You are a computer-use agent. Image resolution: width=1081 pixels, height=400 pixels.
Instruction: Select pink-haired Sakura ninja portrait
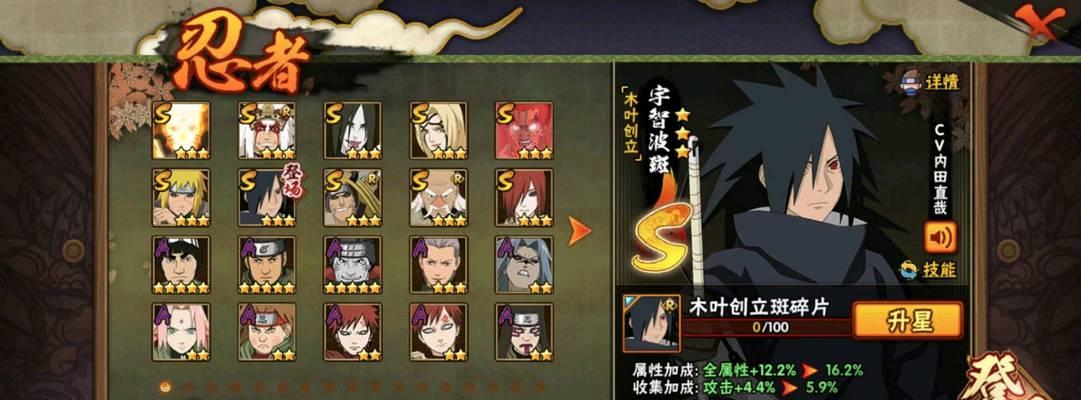181,332
